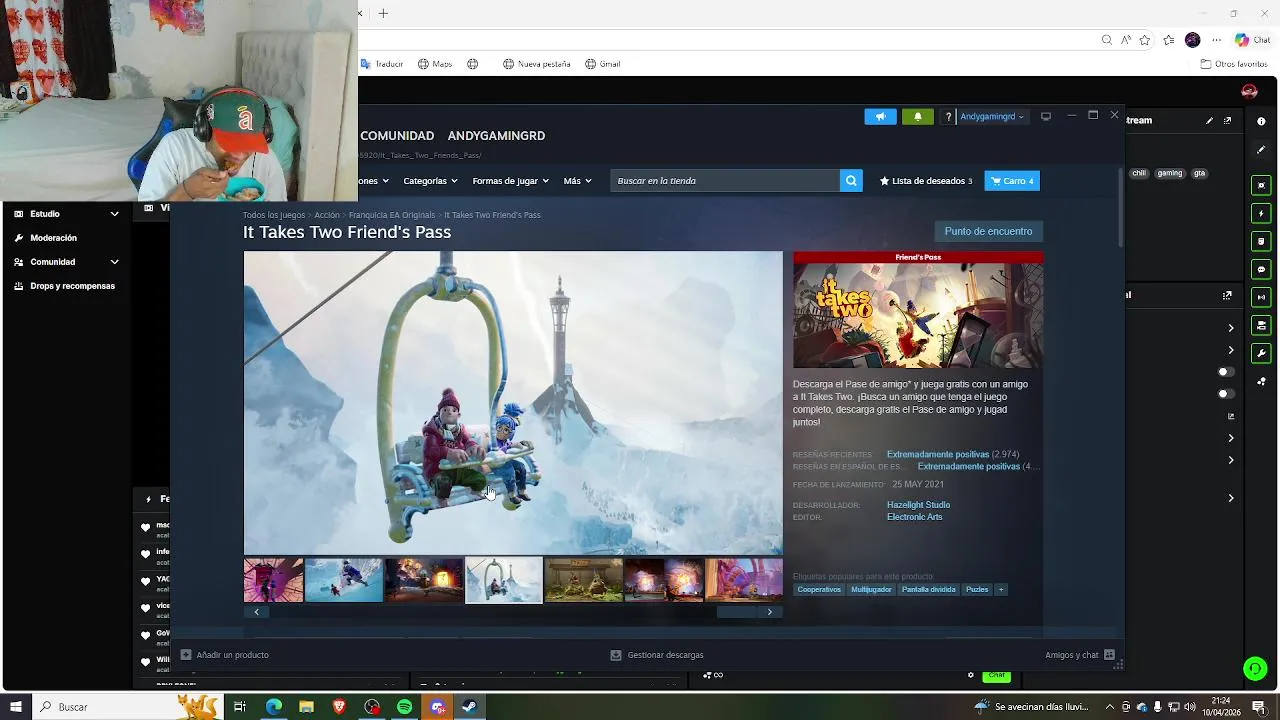This screenshot has height=720, width=1280.
Task: Click the Pantalla dividida tag
Action: [x=929, y=590]
